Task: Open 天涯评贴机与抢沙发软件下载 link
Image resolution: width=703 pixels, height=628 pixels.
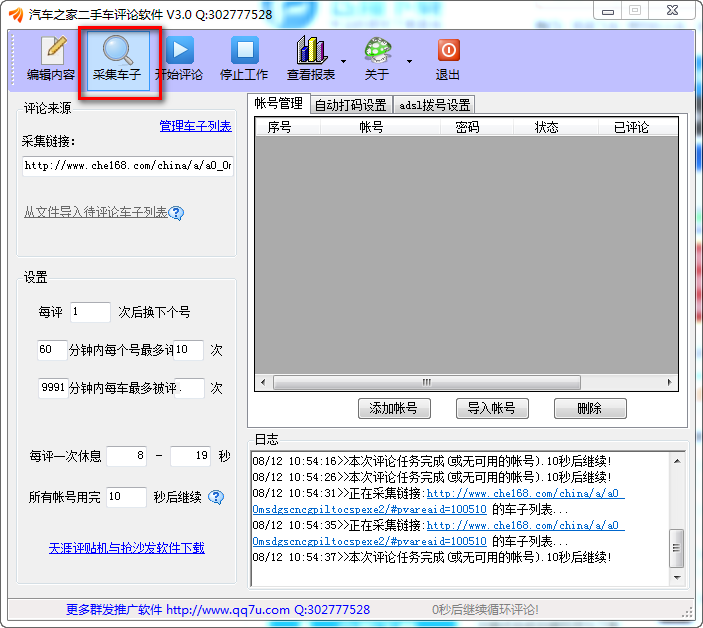Action: point(127,548)
